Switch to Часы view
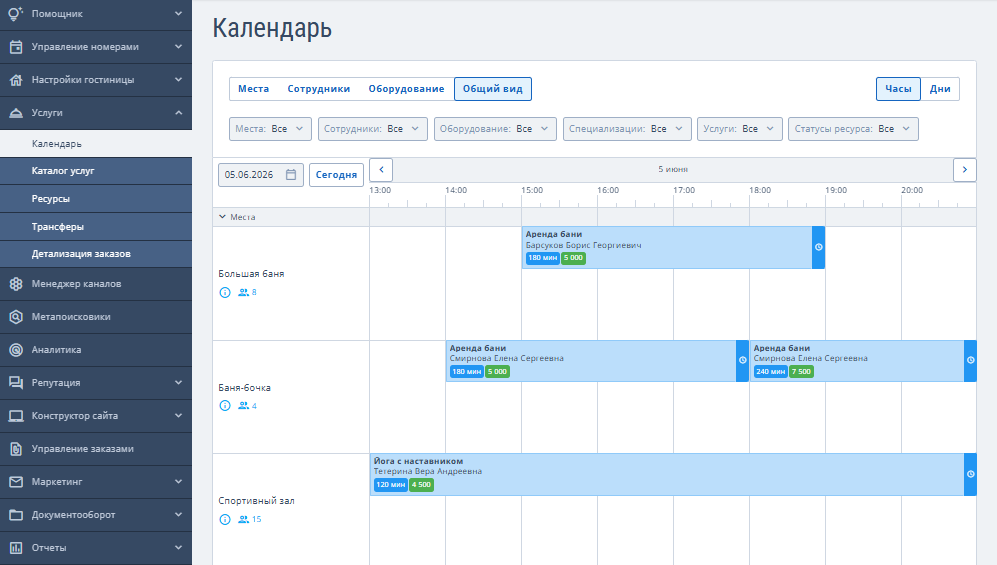997x565 pixels. [898, 89]
